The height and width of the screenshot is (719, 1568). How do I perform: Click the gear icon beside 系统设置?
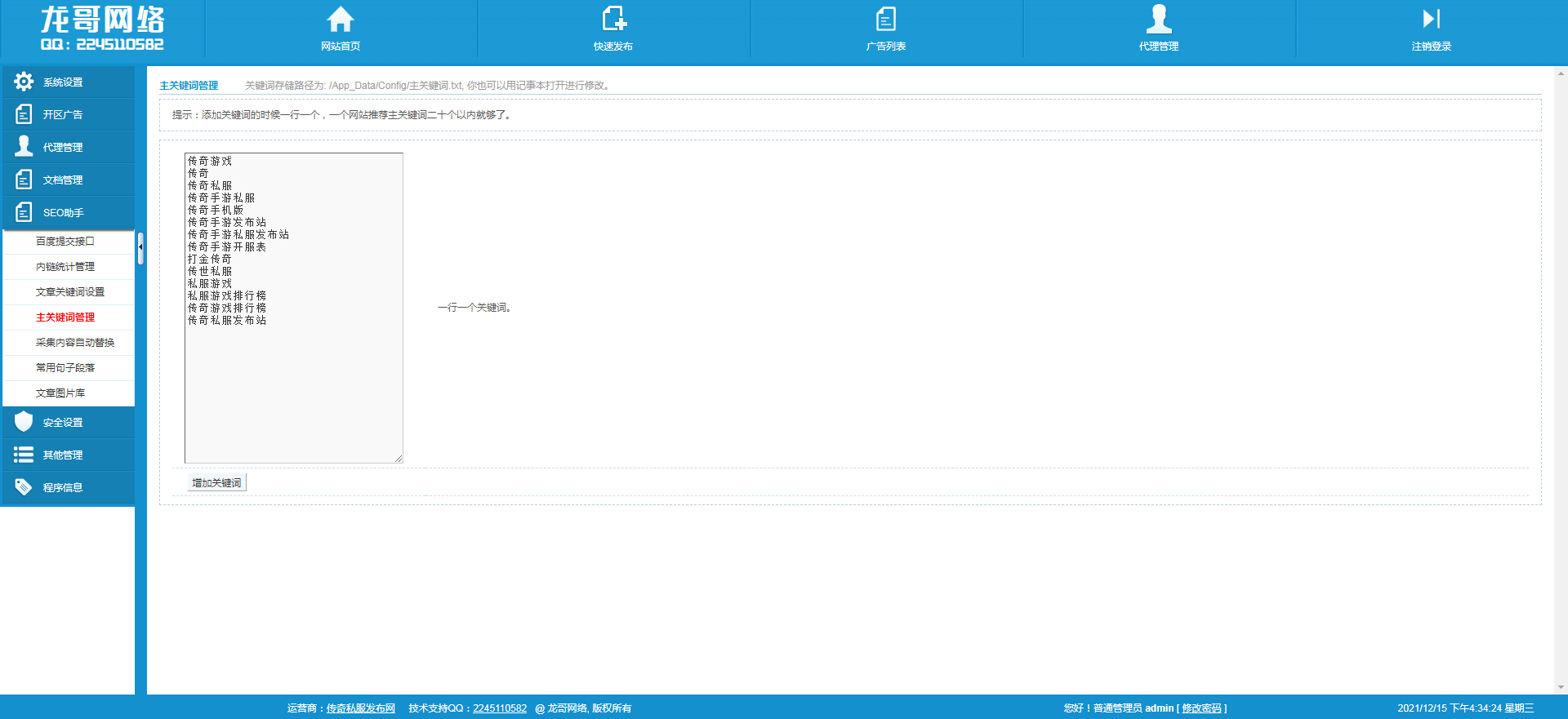[x=24, y=82]
